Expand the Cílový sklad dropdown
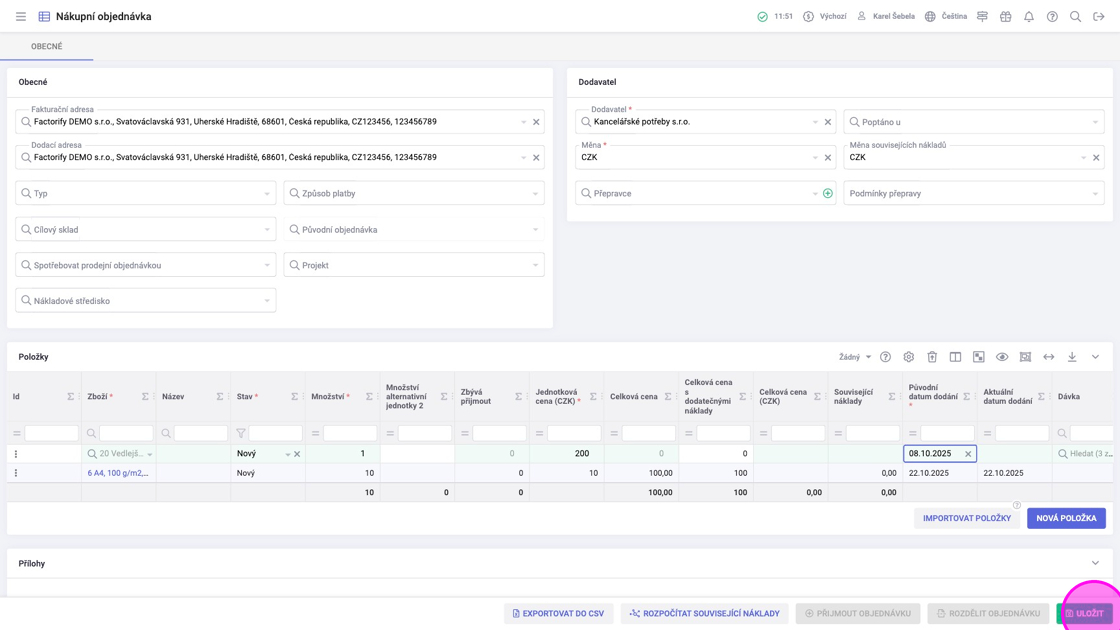Screen dimensions: 1120x630 coord(267,230)
